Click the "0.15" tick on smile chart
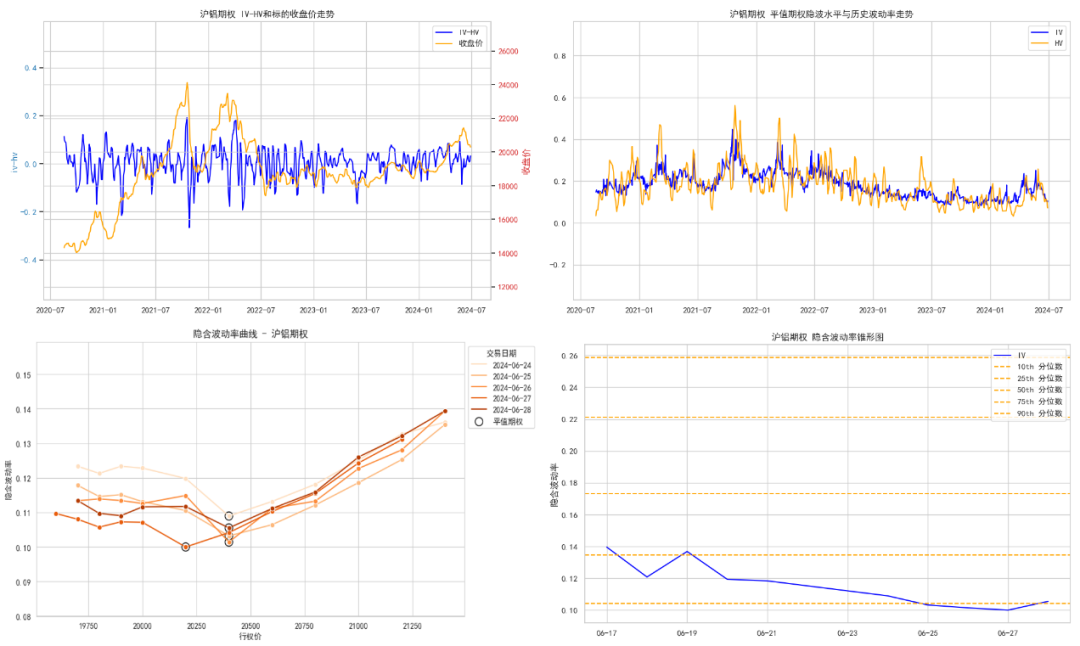1080x646 pixels. 23,375
